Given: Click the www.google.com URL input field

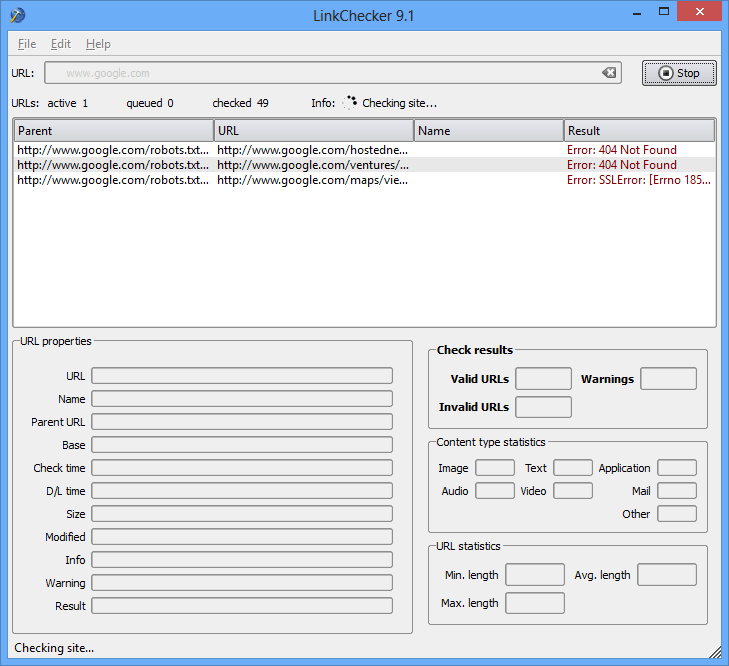Looking at the screenshot, I should pyautogui.click(x=332, y=73).
